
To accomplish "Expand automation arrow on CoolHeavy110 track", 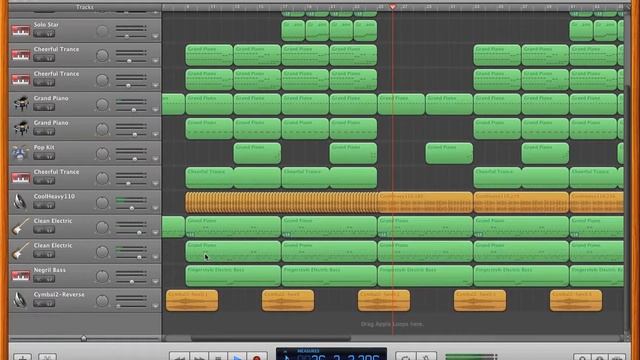I will pyautogui.click(x=155, y=208).
